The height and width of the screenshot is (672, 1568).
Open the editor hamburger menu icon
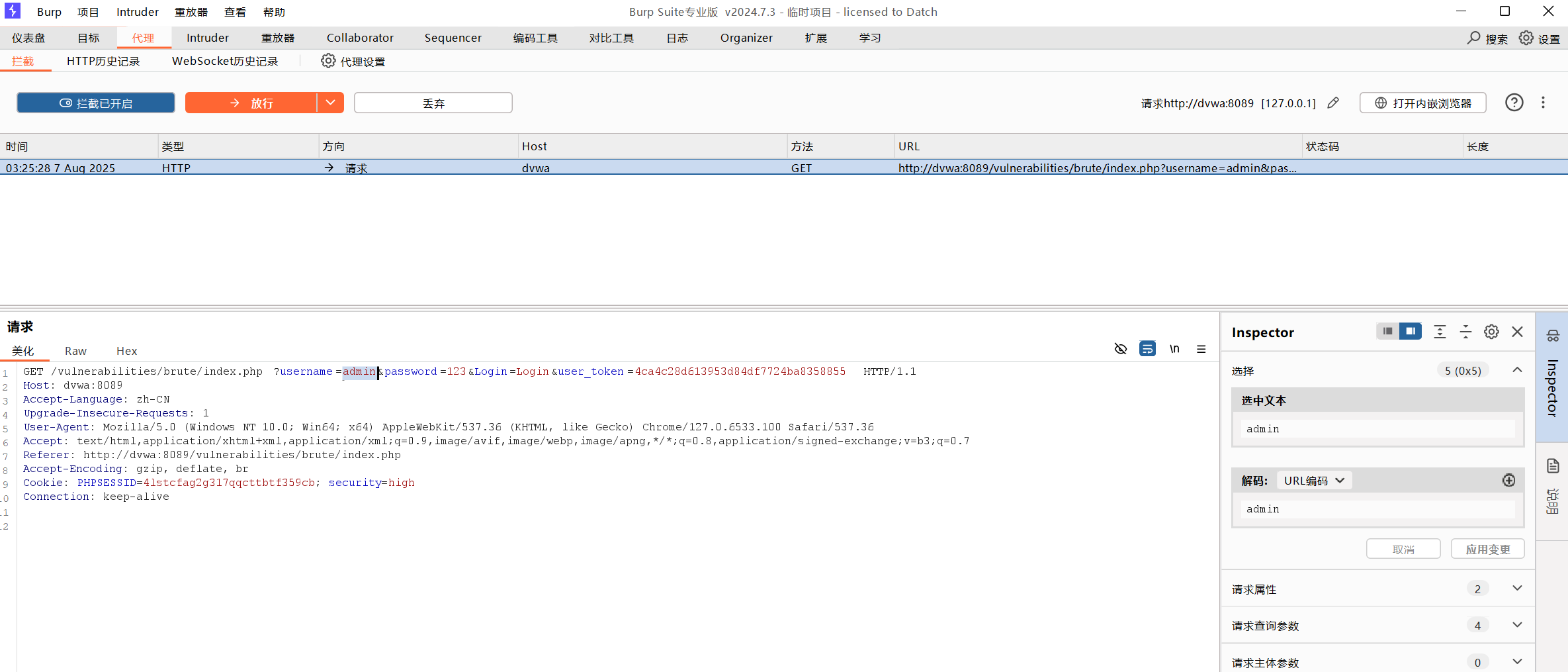(x=1201, y=349)
